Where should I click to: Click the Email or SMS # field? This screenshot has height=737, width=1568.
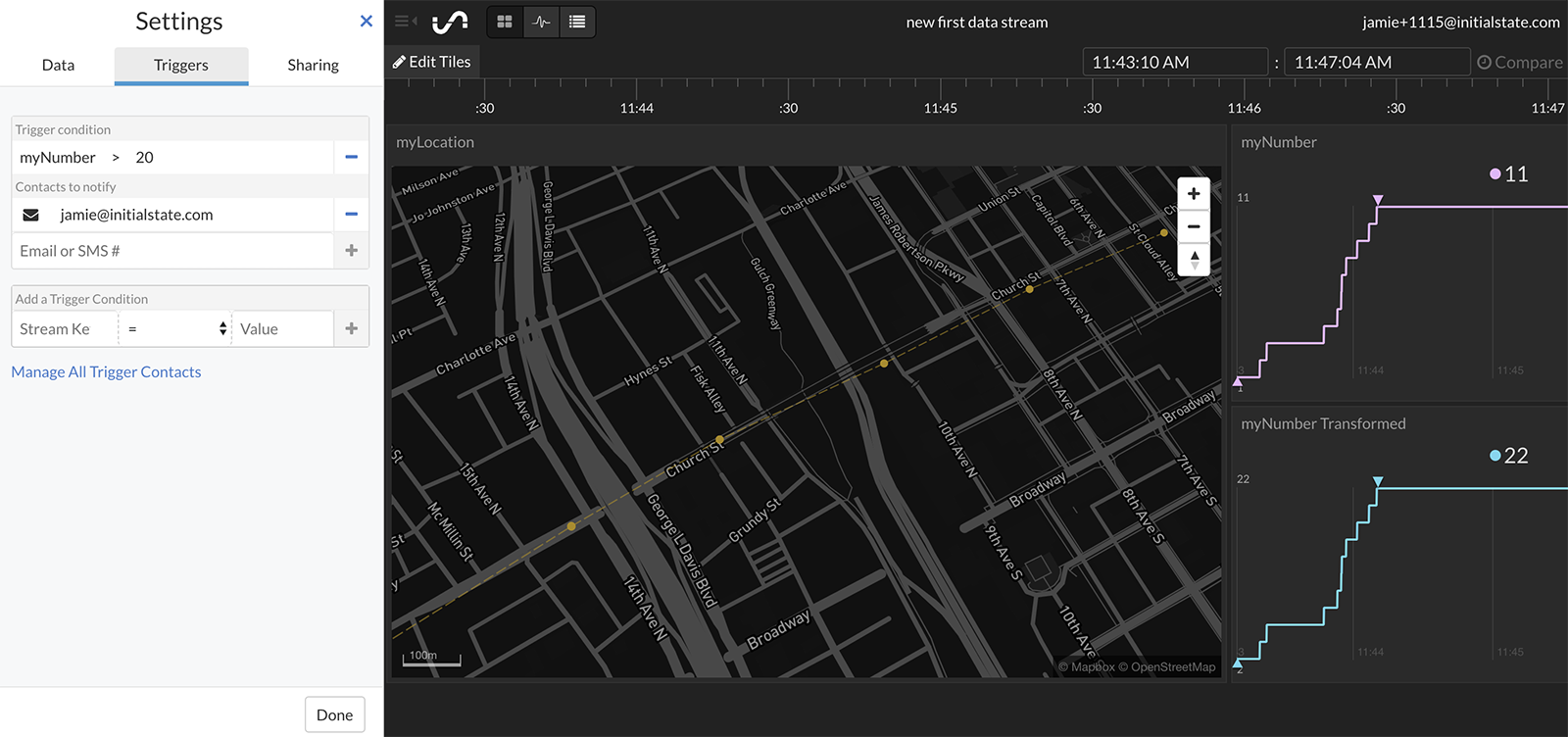pyautogui.click(x=172, y=251)
